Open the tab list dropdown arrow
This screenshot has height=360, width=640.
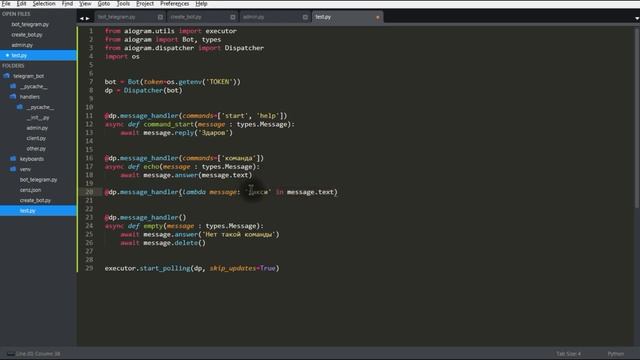point(637,18)
